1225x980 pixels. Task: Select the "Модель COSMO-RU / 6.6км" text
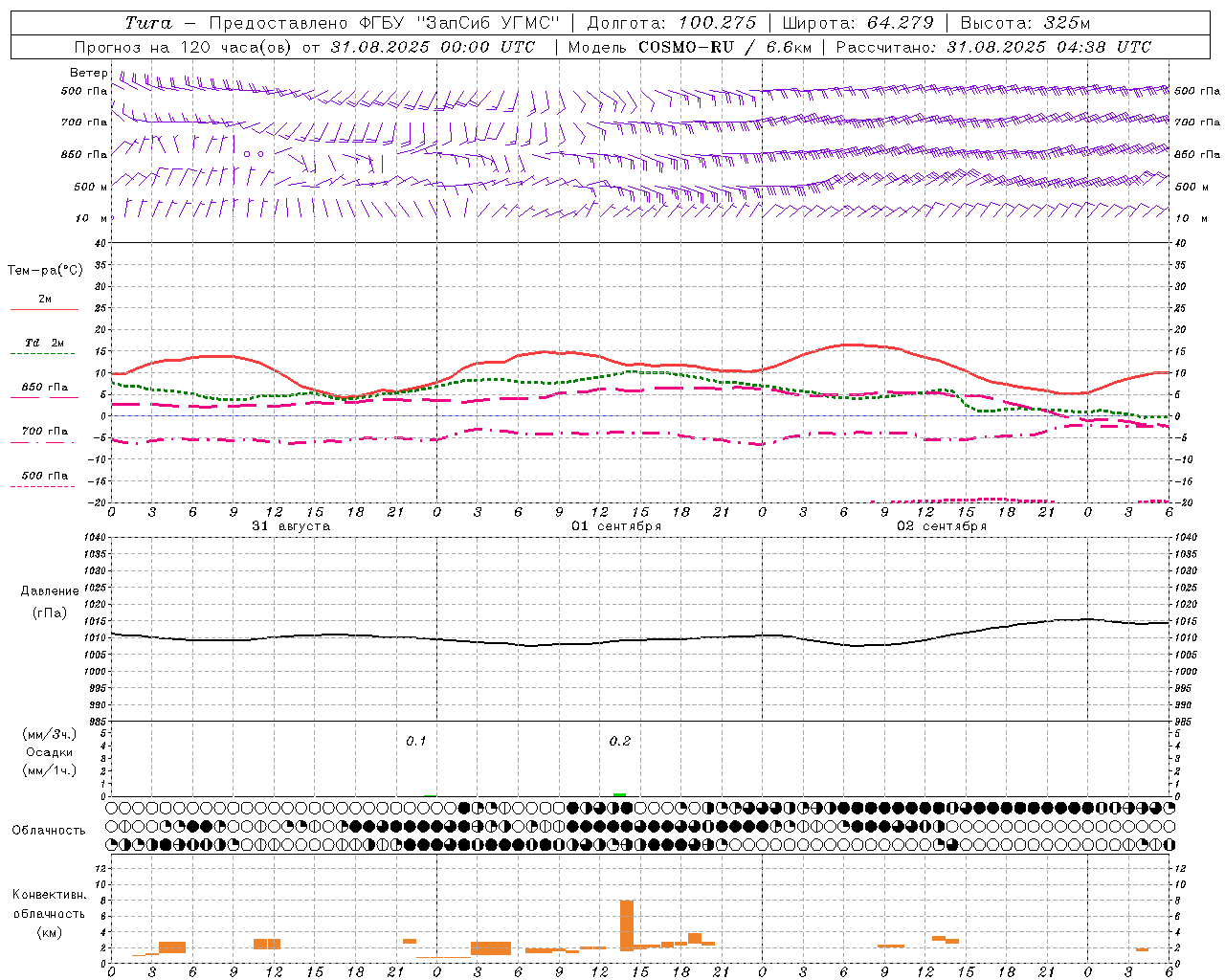689,47
